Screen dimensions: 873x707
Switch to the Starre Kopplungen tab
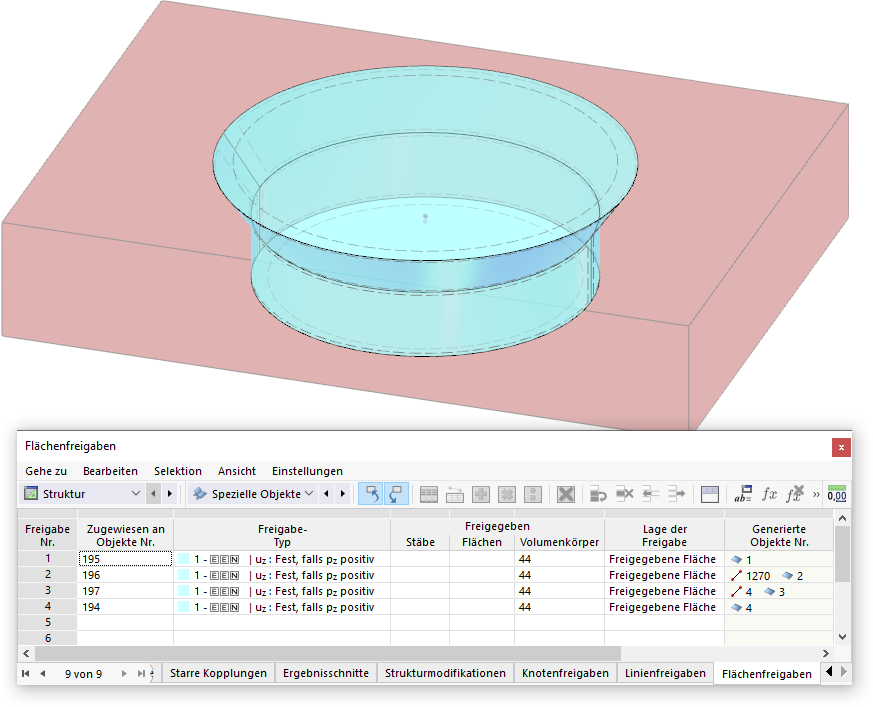click(218, 673)
